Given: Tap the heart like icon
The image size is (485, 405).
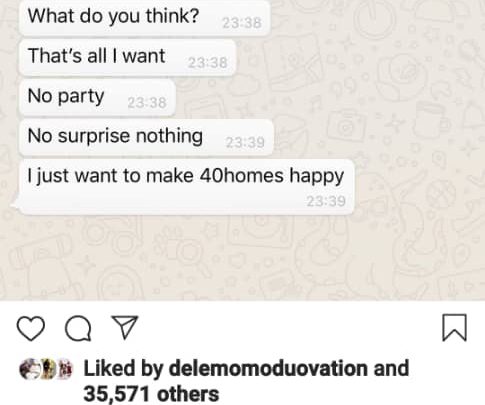Looking at the screenshot, I should coord(31,328).
